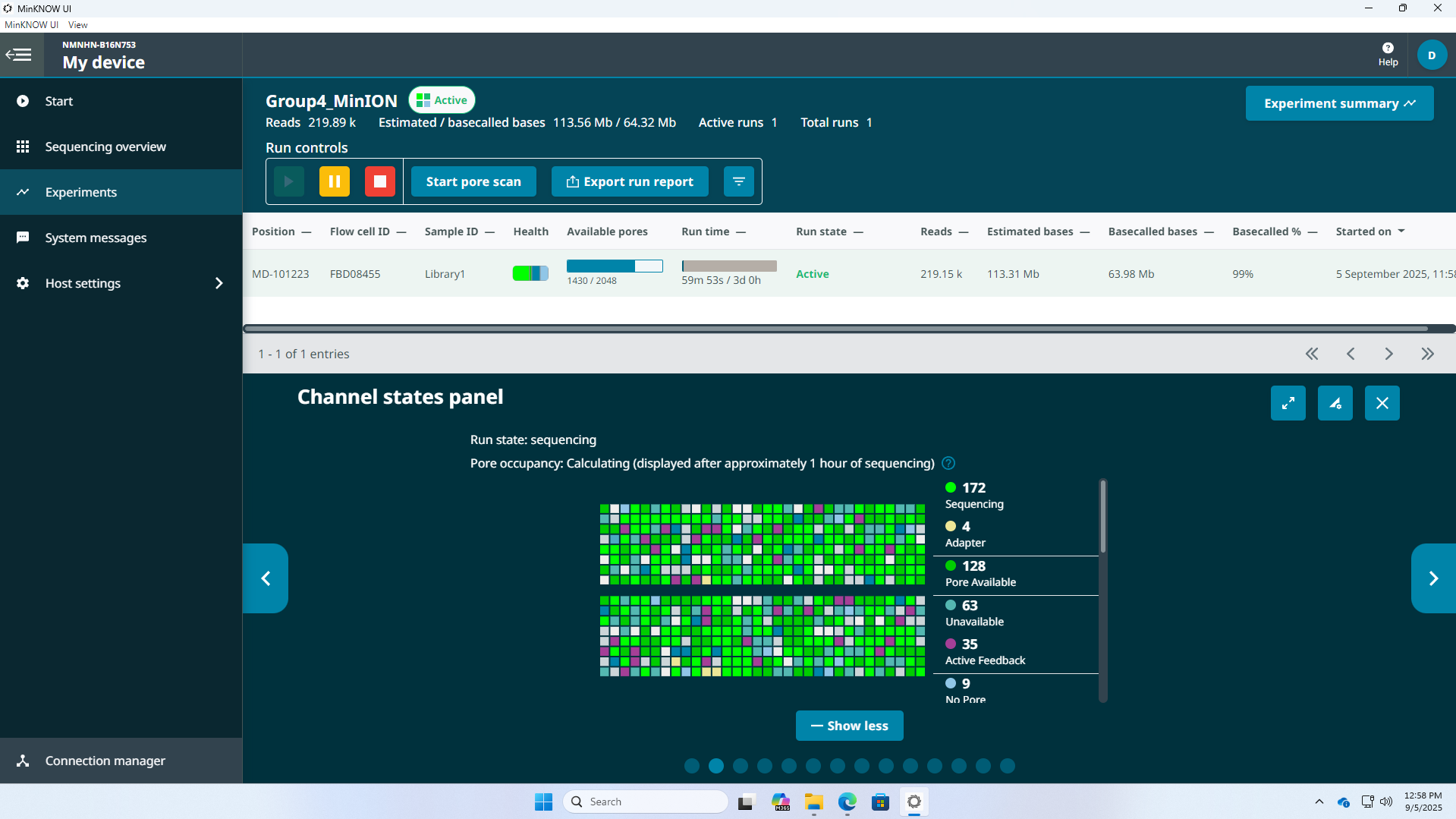Click the user profile avatar D
This screenshot has width=1456, height=819.
[x=1432, y=55]
